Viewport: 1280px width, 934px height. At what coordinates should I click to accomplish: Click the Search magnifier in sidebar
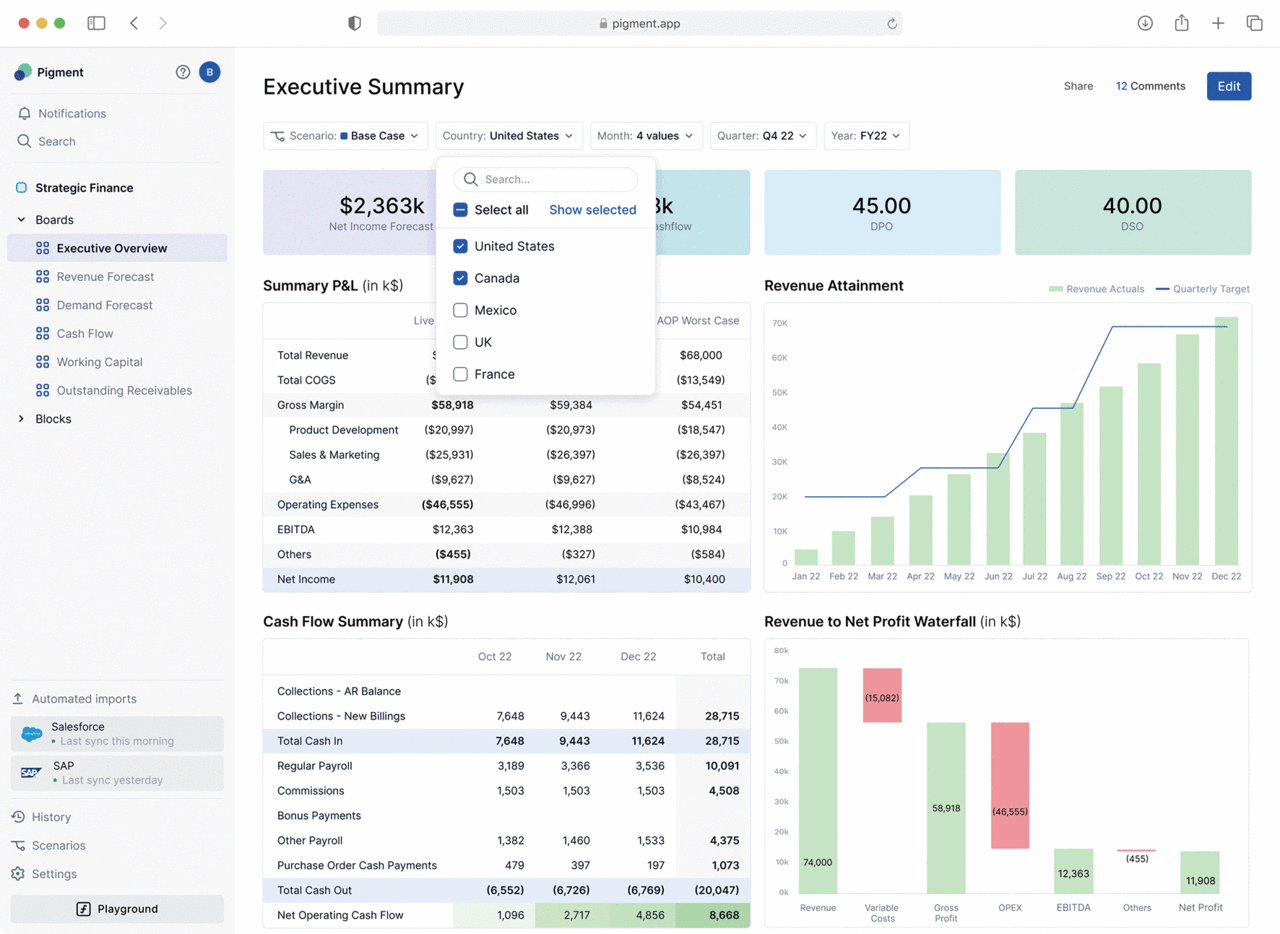[x=24, y=142]
